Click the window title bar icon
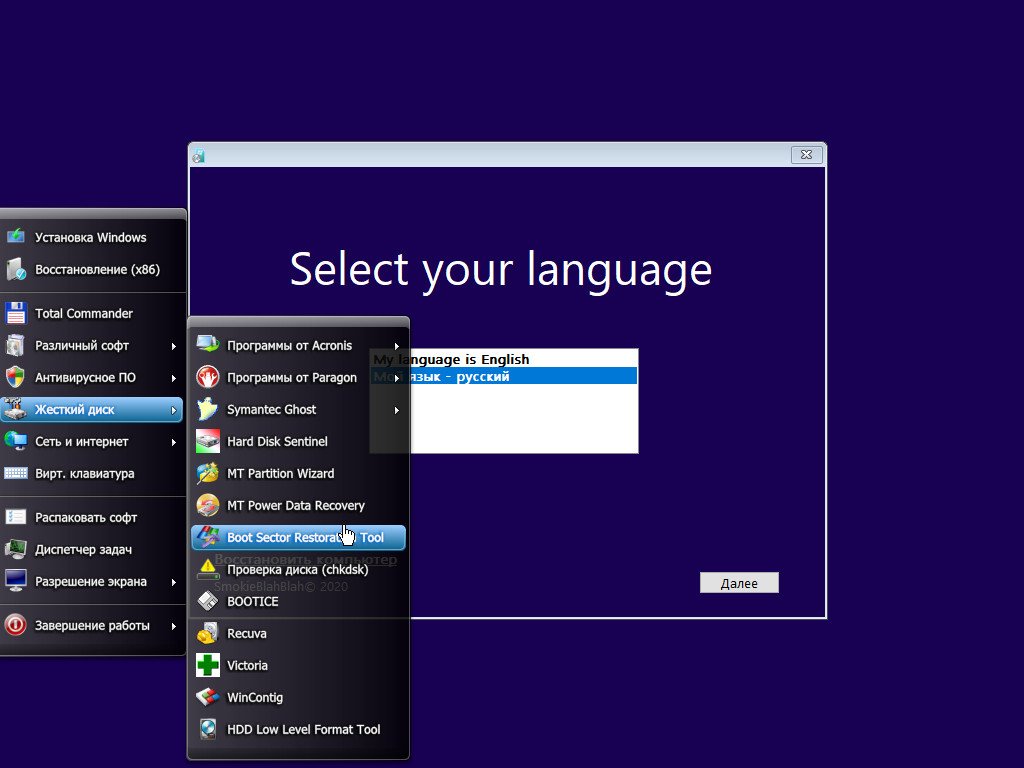 pyautogui.click(x=199, y=155)
